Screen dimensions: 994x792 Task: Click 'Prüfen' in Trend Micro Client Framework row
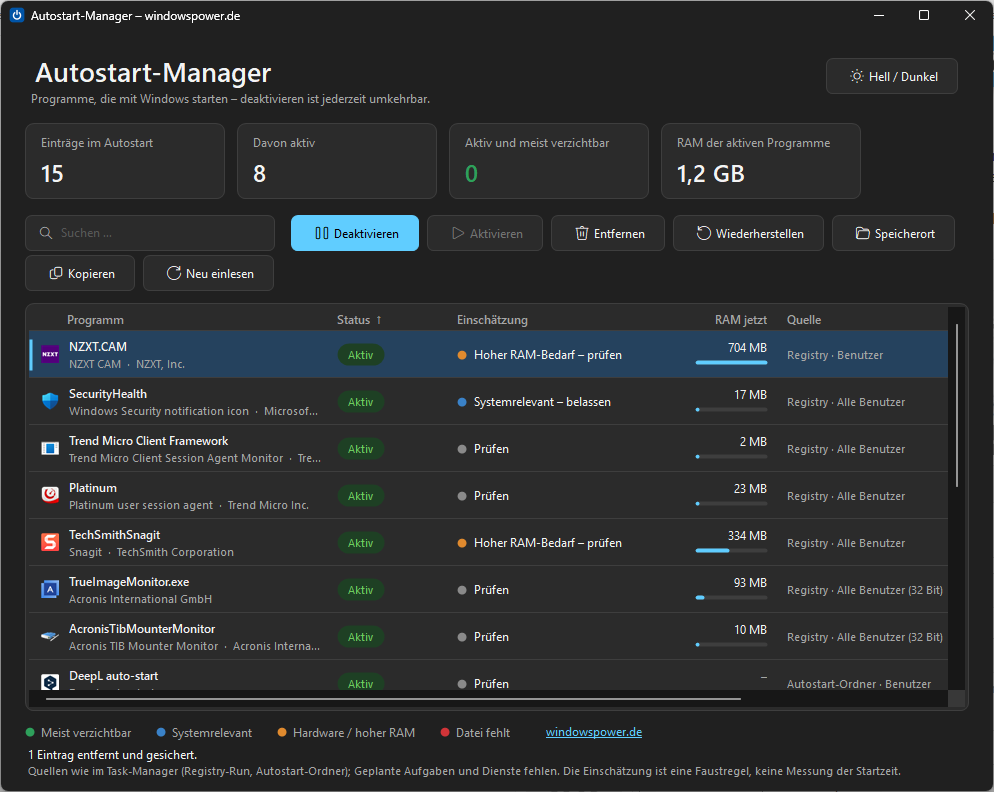pos(491,448)
